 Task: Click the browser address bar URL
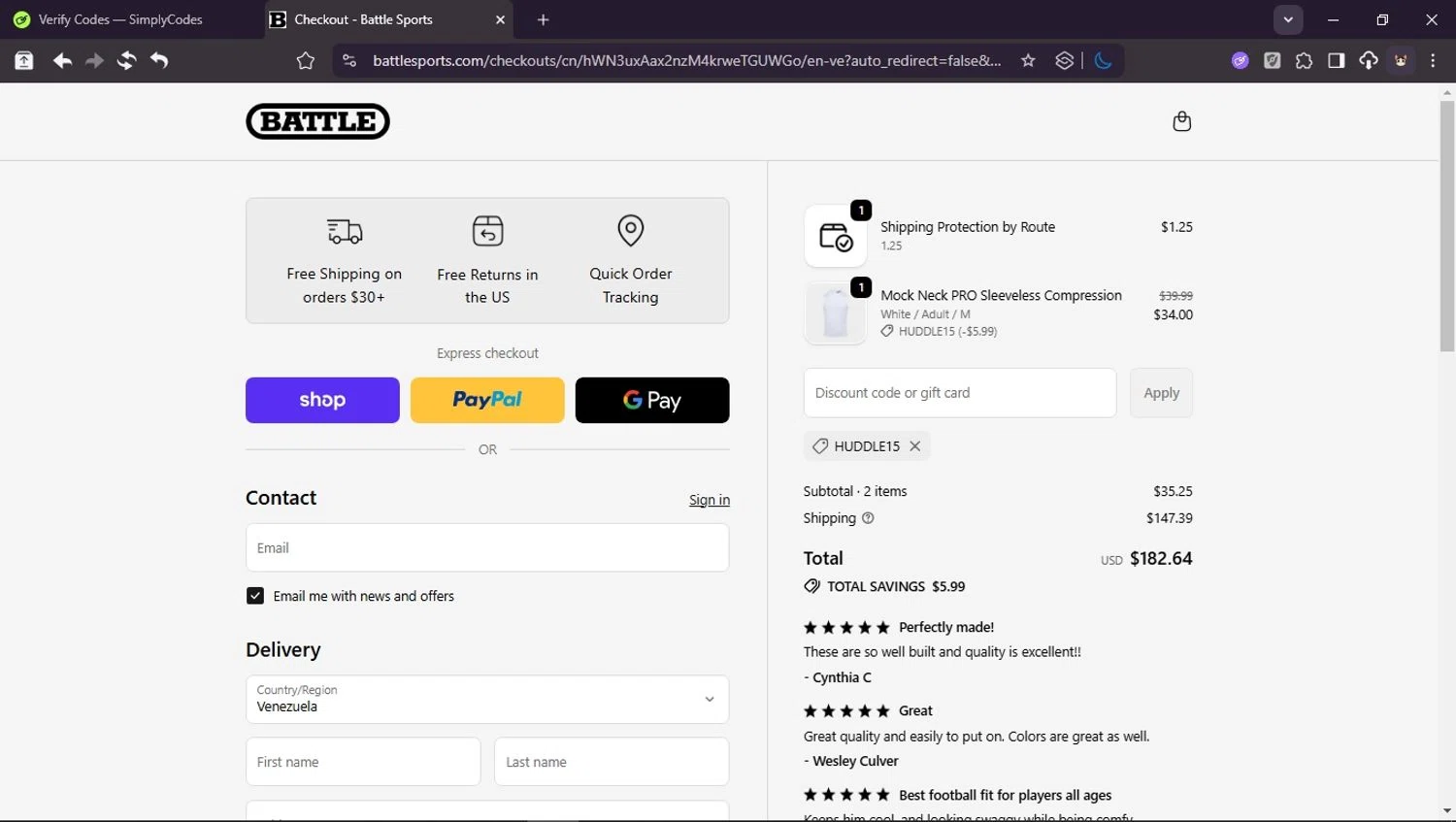[x=686, y=61]
